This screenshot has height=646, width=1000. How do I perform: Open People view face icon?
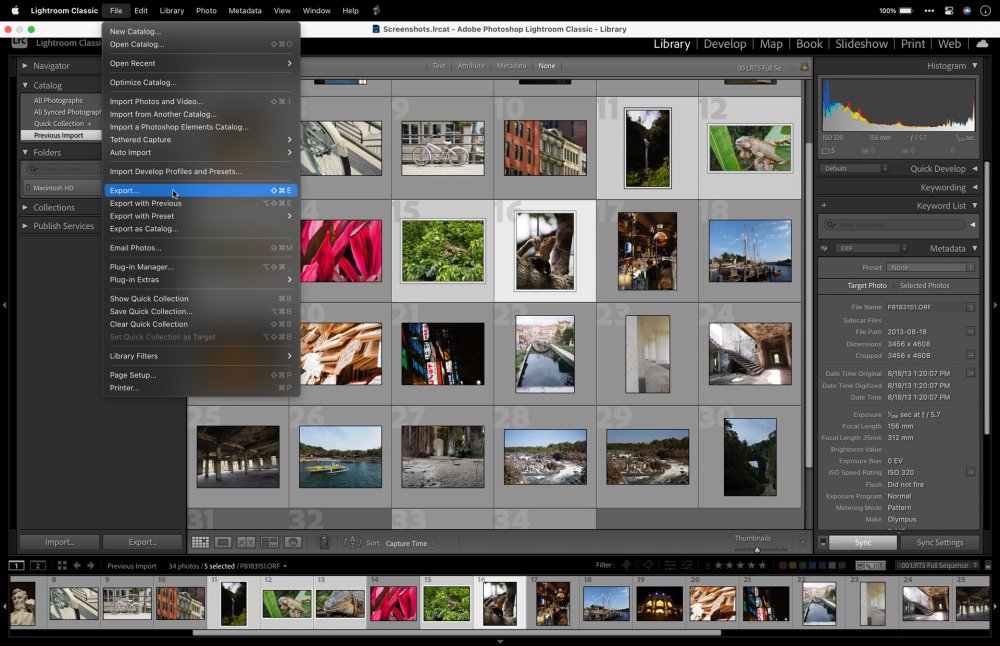tap(292, 542)
